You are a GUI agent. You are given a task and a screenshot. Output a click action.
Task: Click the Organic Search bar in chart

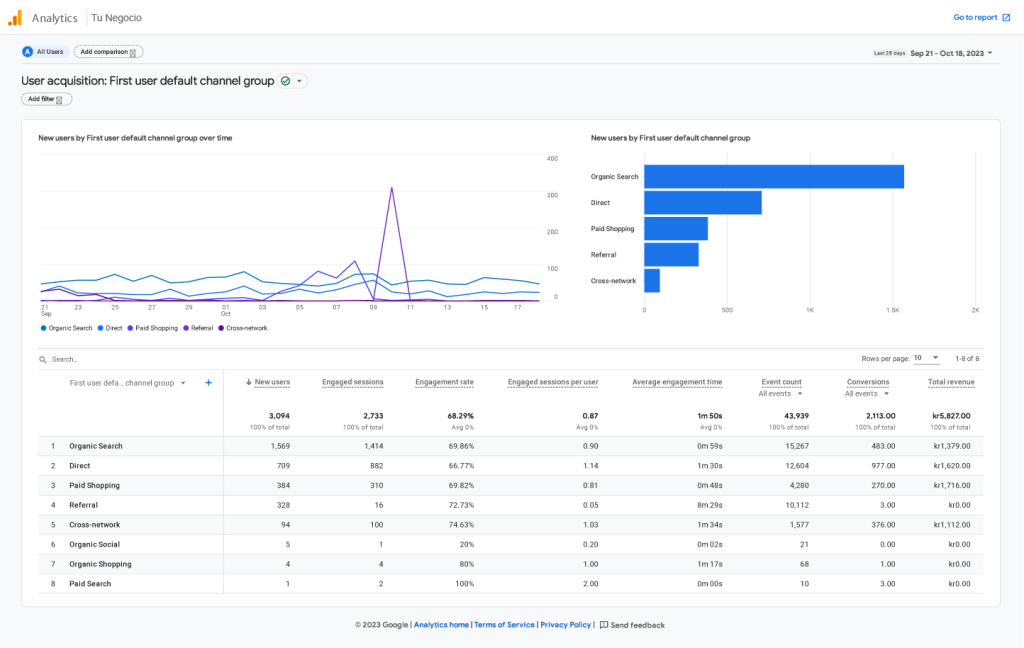click(773, 177)
